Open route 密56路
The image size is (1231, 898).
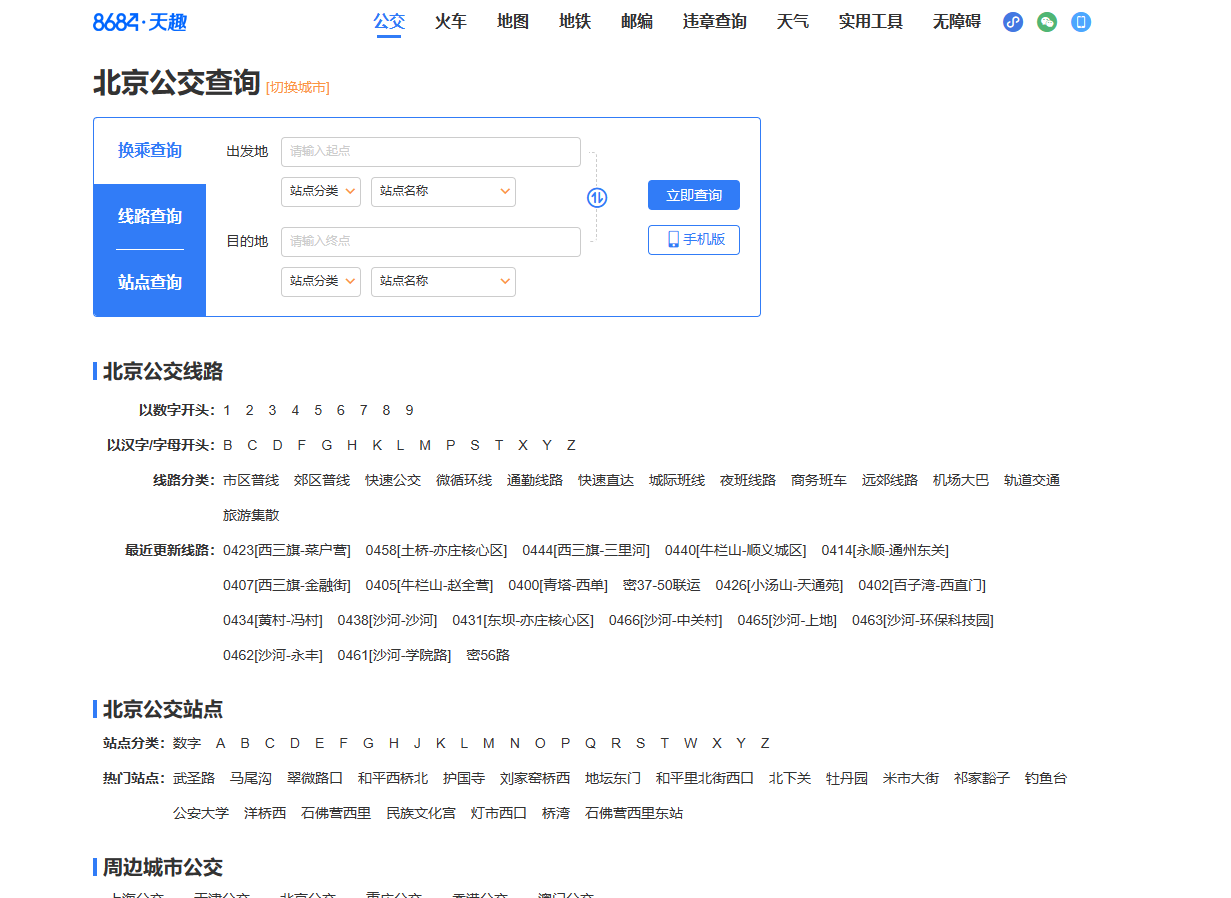[x=488, y=655]
